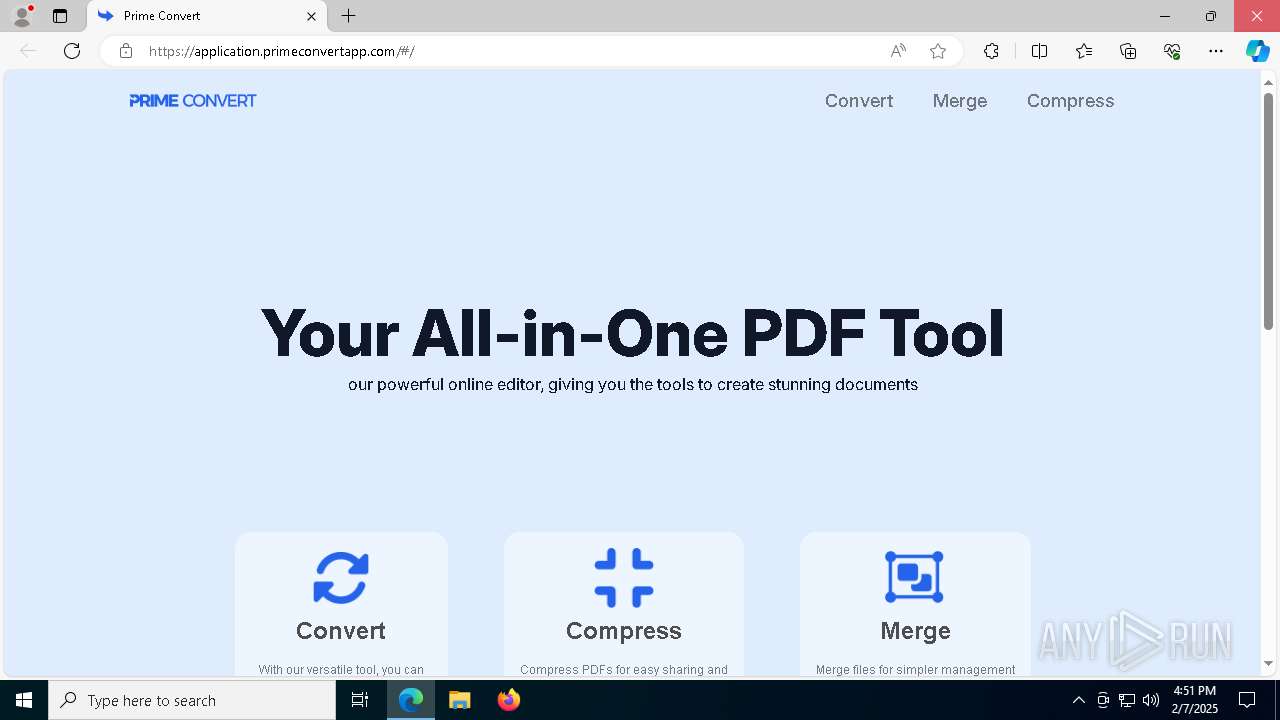Select the Merge card heading
This screenshot has width=1280, height=720.
click(915, 631)
